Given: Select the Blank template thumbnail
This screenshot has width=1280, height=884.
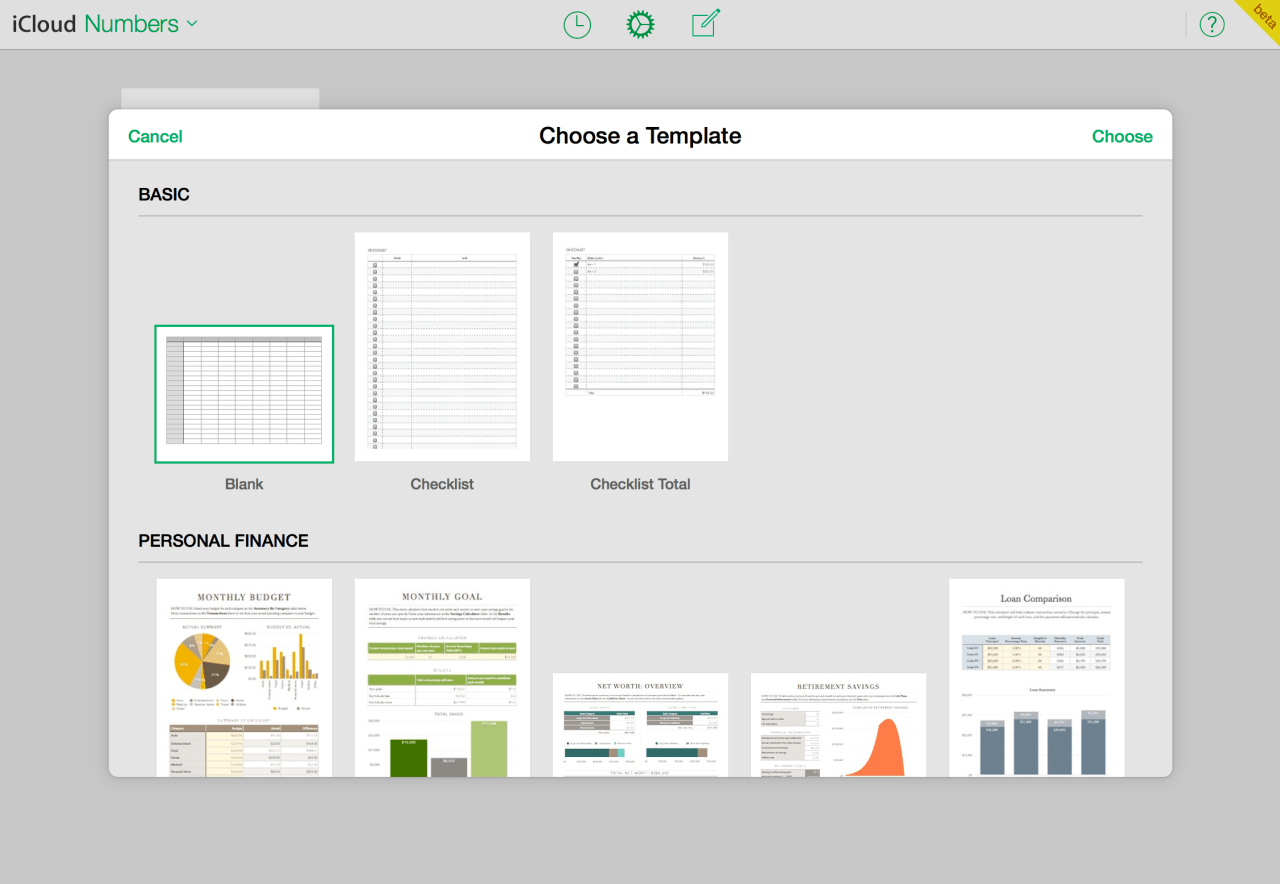Looking at the screenshot, I should pyautogui.click(x=244, y=394).
